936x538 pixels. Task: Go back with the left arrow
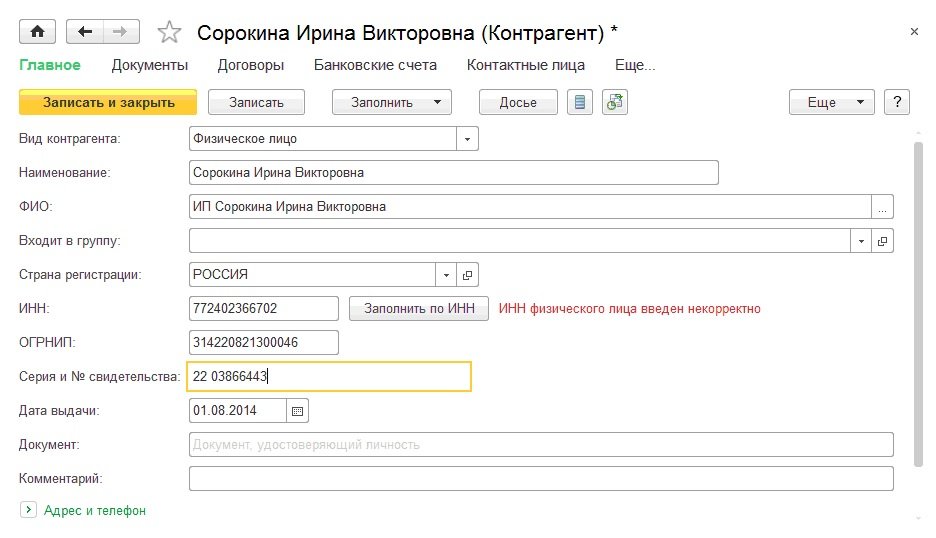click(x=84, y=32)
